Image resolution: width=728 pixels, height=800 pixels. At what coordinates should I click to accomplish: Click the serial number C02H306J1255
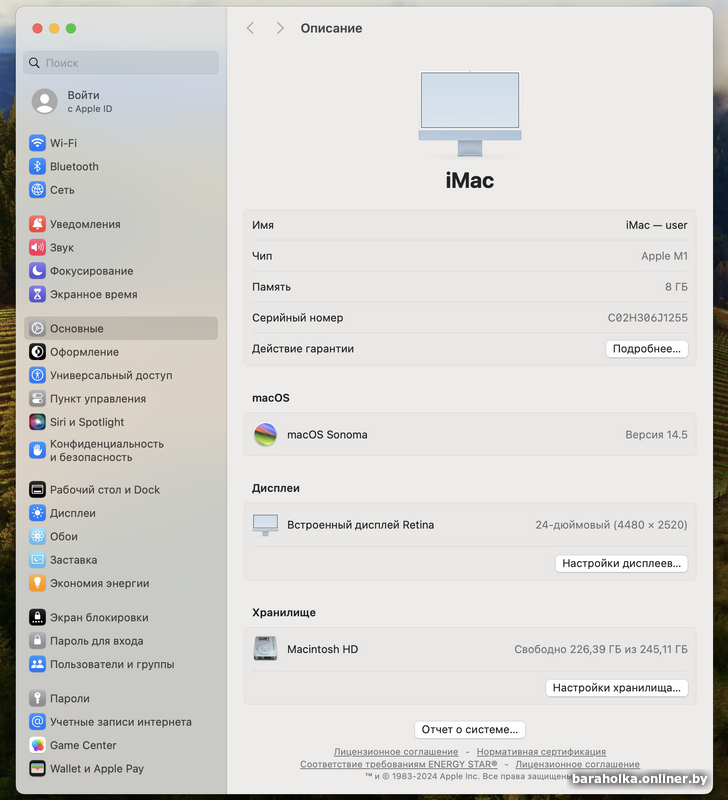click(x=647, y=318)
